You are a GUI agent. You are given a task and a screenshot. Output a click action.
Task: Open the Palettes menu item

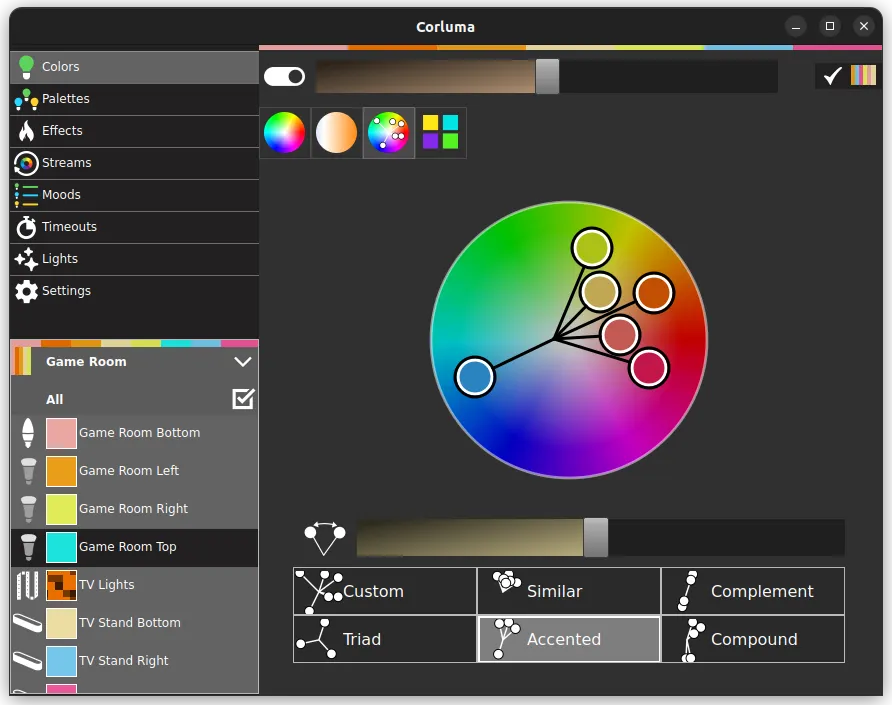(134, 100)
